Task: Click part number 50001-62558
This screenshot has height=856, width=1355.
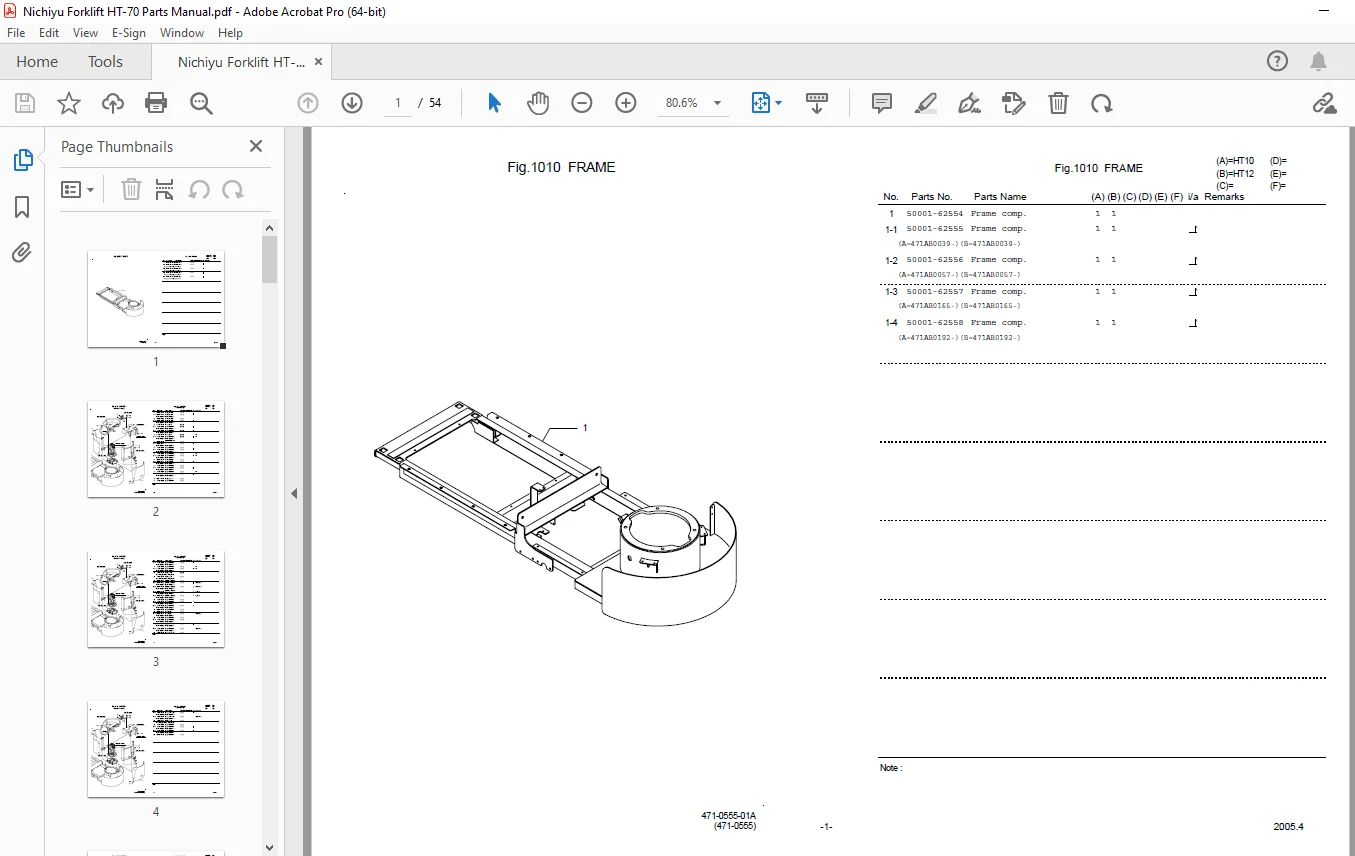Action: pyautogui.click(x=935, y=323)
